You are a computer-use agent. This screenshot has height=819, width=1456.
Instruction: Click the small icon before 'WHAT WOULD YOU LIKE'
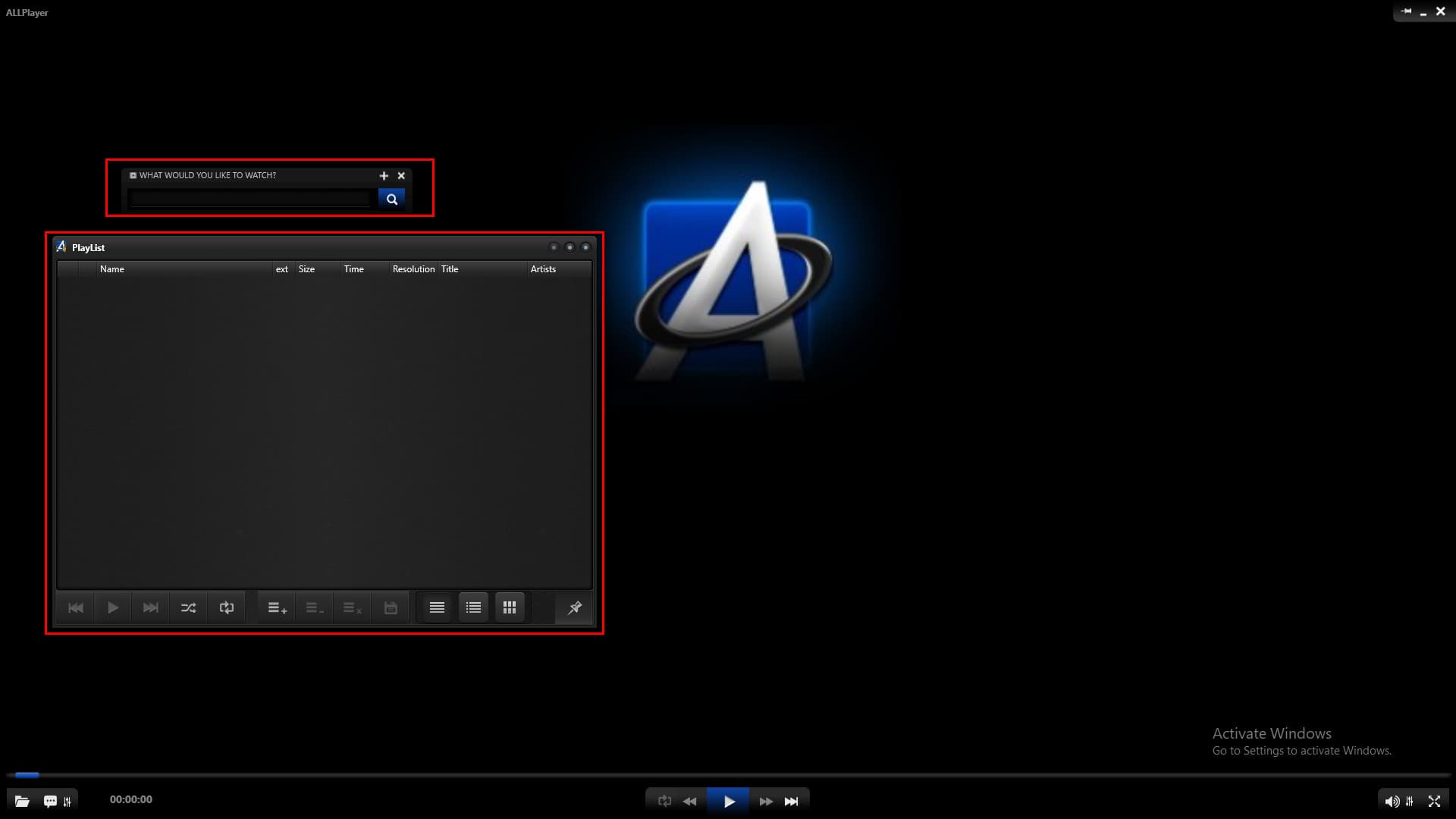tap(133, 175)
